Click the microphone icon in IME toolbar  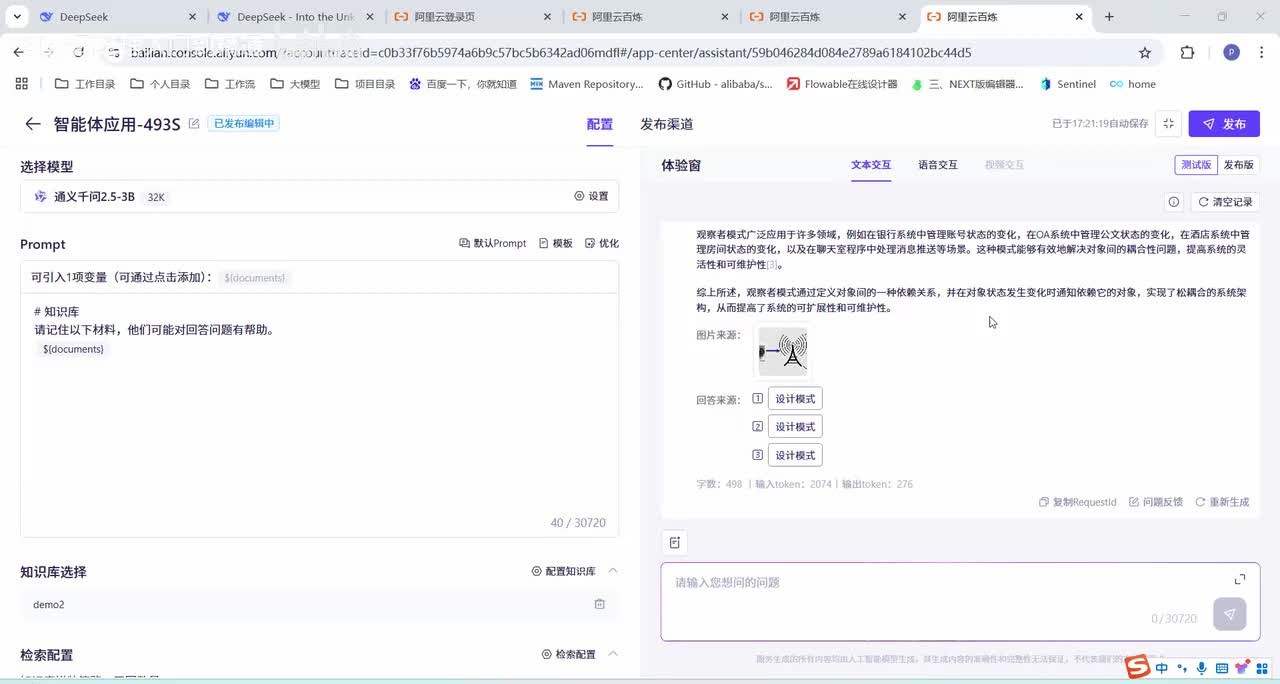tap(1201, 668)
